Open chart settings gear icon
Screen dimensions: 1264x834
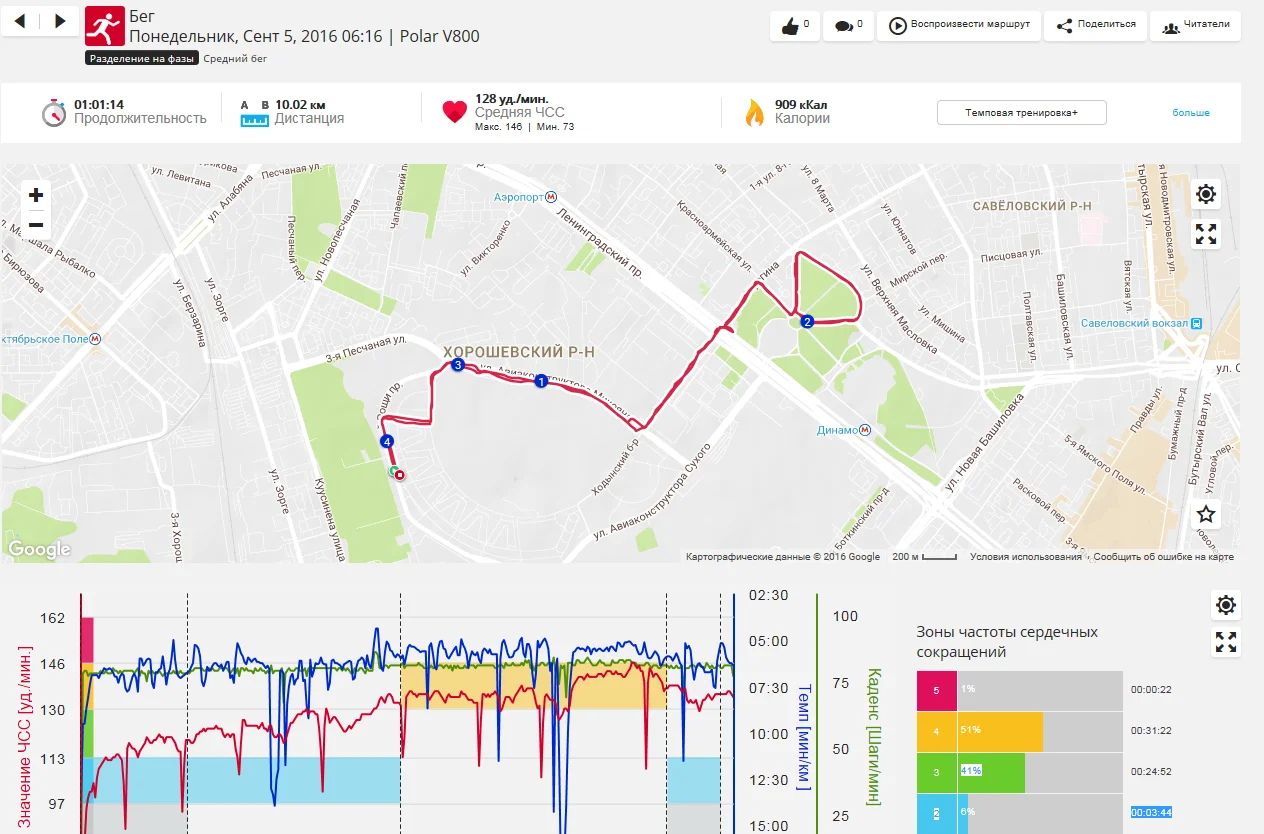click(x=1226, y=604)
